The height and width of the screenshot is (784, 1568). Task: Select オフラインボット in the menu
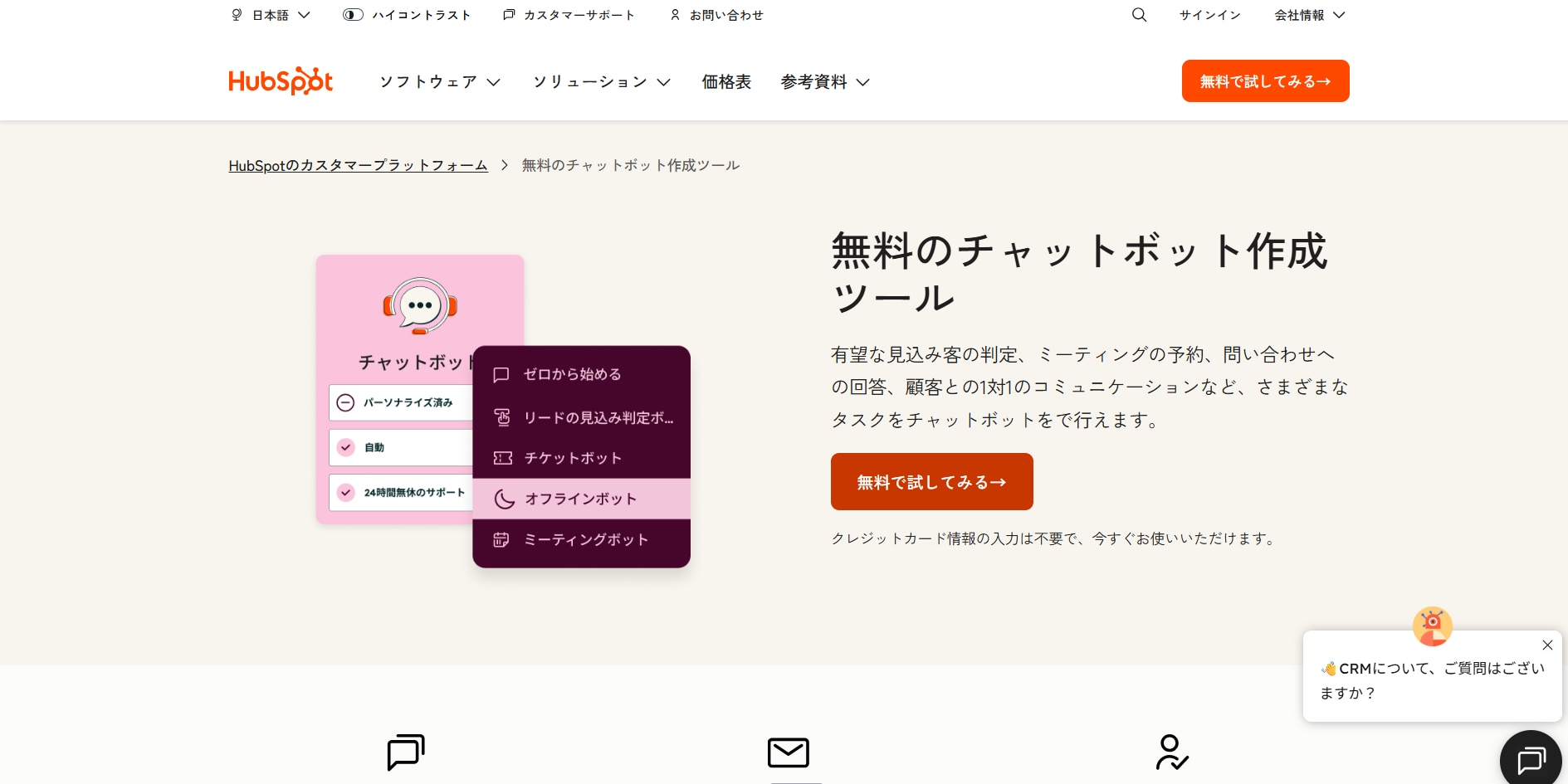click(581, 499)
